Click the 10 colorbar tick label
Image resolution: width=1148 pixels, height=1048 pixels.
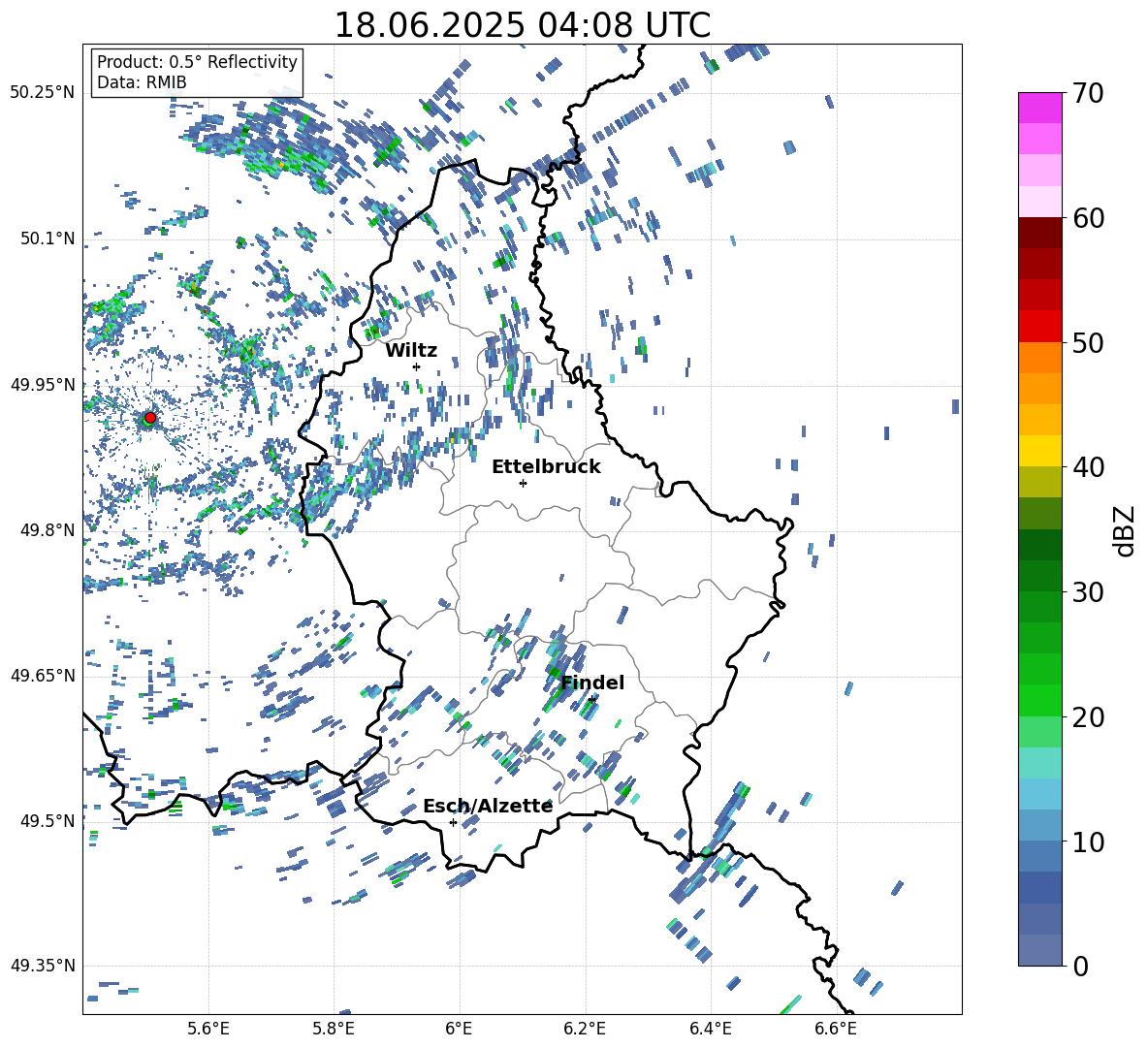tap(1087, 842)
